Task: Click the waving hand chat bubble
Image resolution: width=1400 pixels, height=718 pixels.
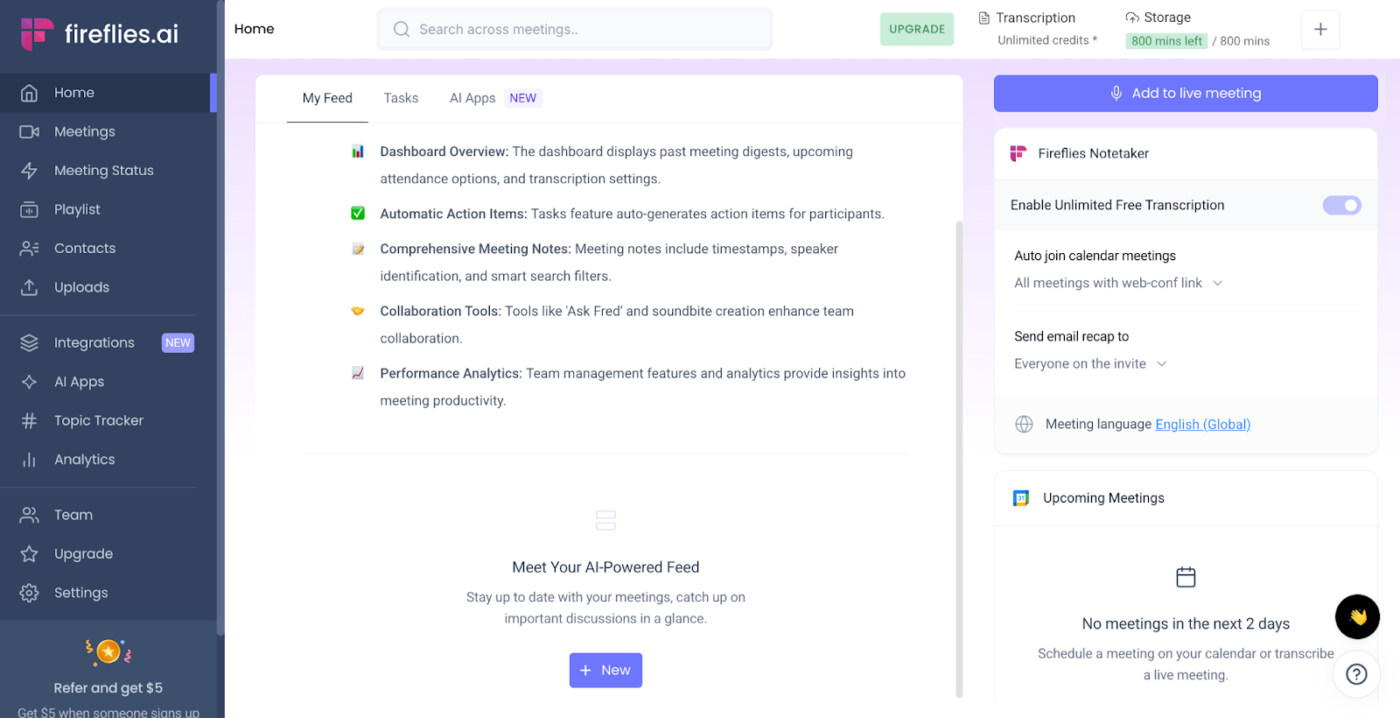Action: coord(1357,617)
